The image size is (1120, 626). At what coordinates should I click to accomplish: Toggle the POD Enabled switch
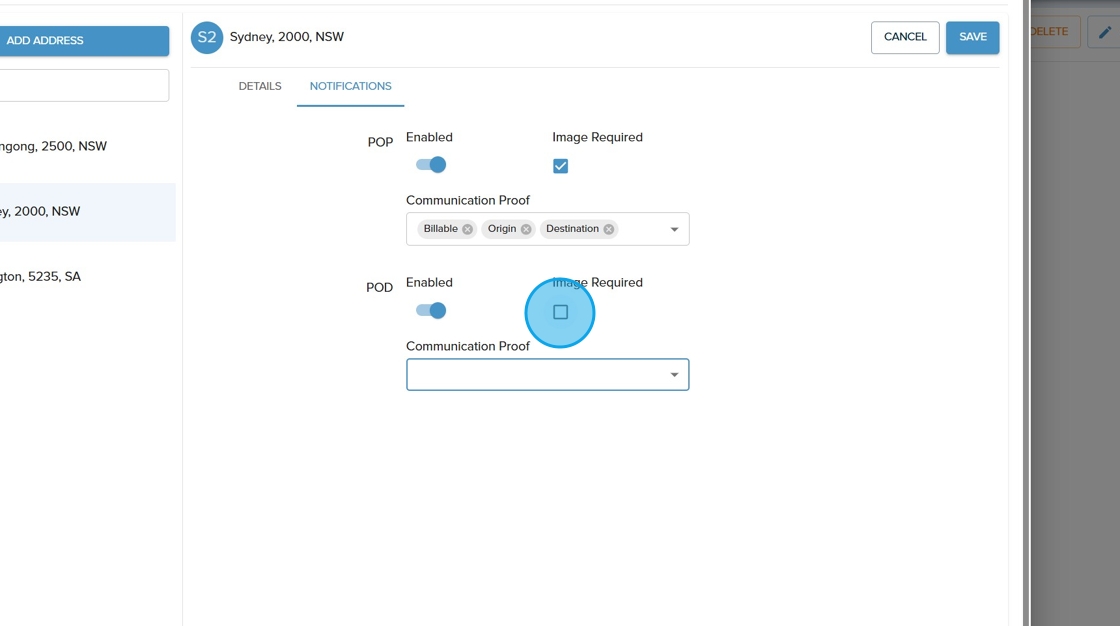pos(431,310)
